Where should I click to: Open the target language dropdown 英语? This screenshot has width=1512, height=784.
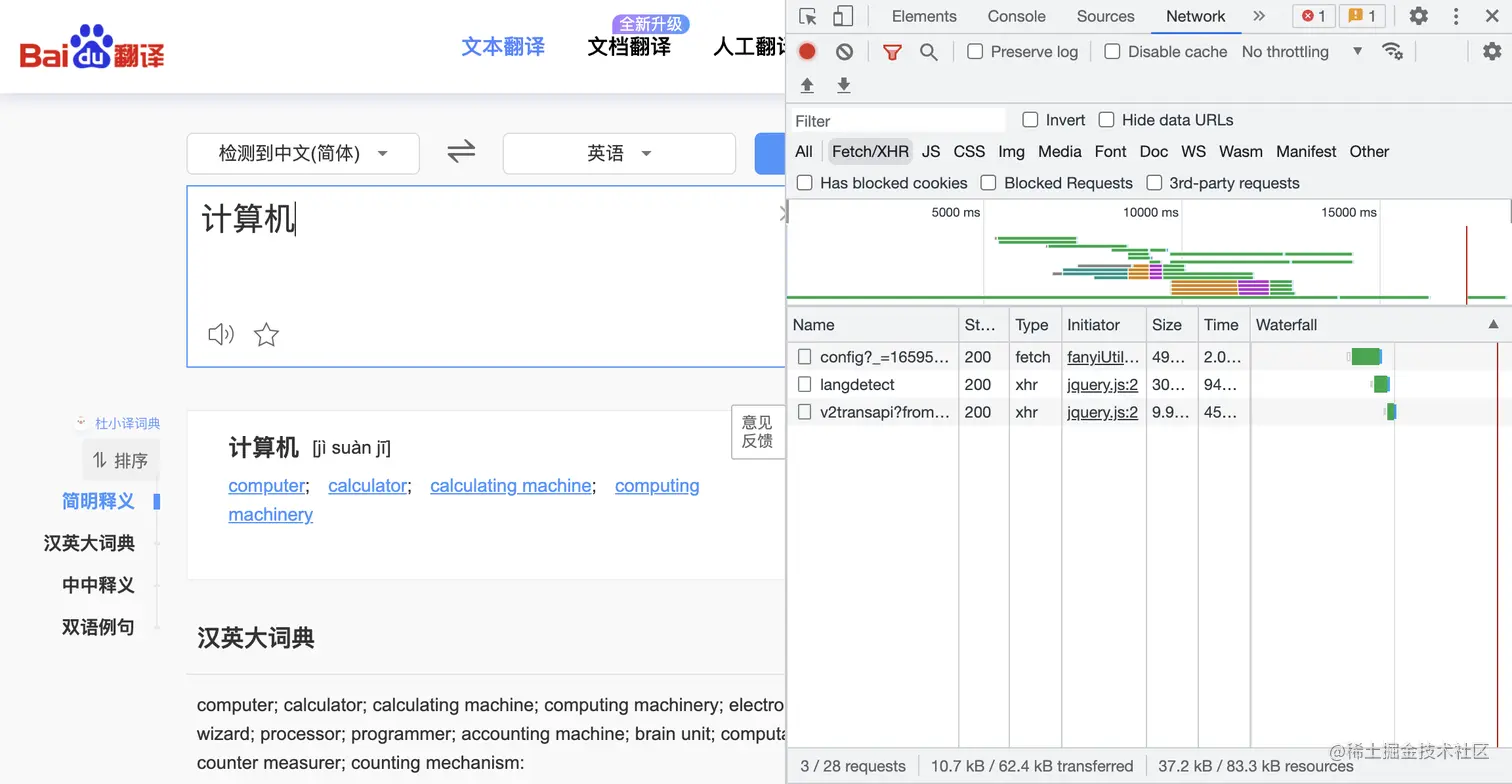[x=618, y=153]
